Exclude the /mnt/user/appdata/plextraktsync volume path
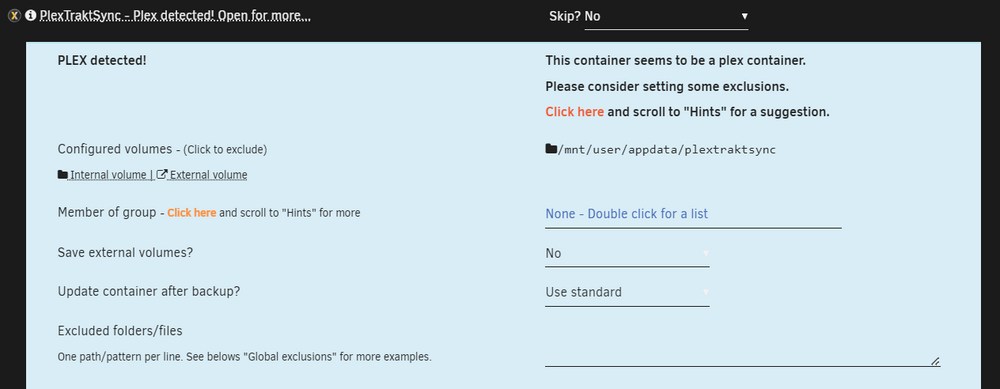This screenshot has width=1000, height=389. (666, 150)
